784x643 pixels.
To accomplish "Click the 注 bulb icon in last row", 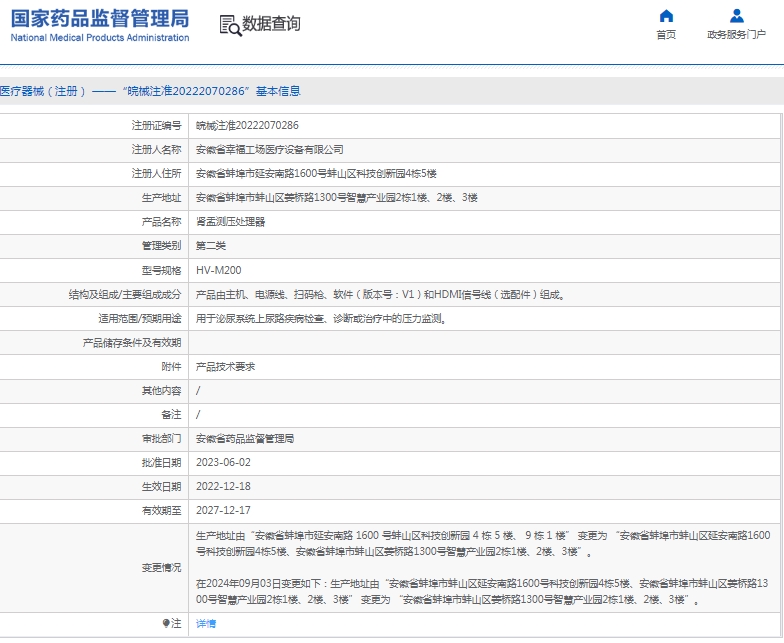I will coord(166,623).
